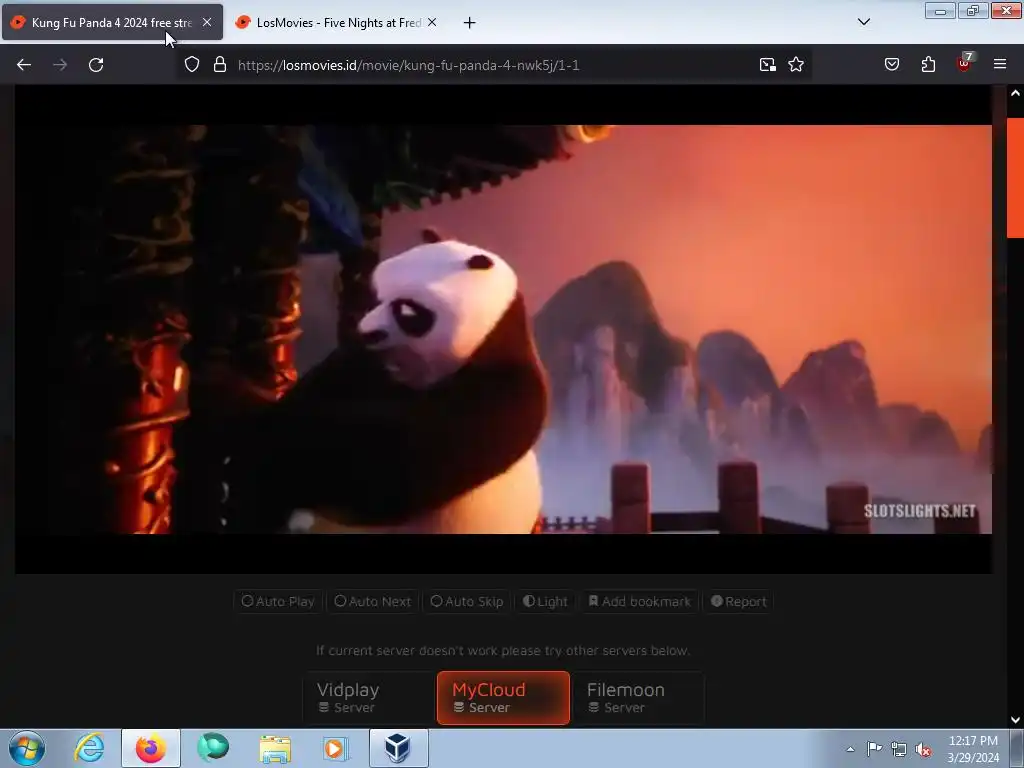Open a new browser tab
Screen dimensions: 1024x768
469,23
